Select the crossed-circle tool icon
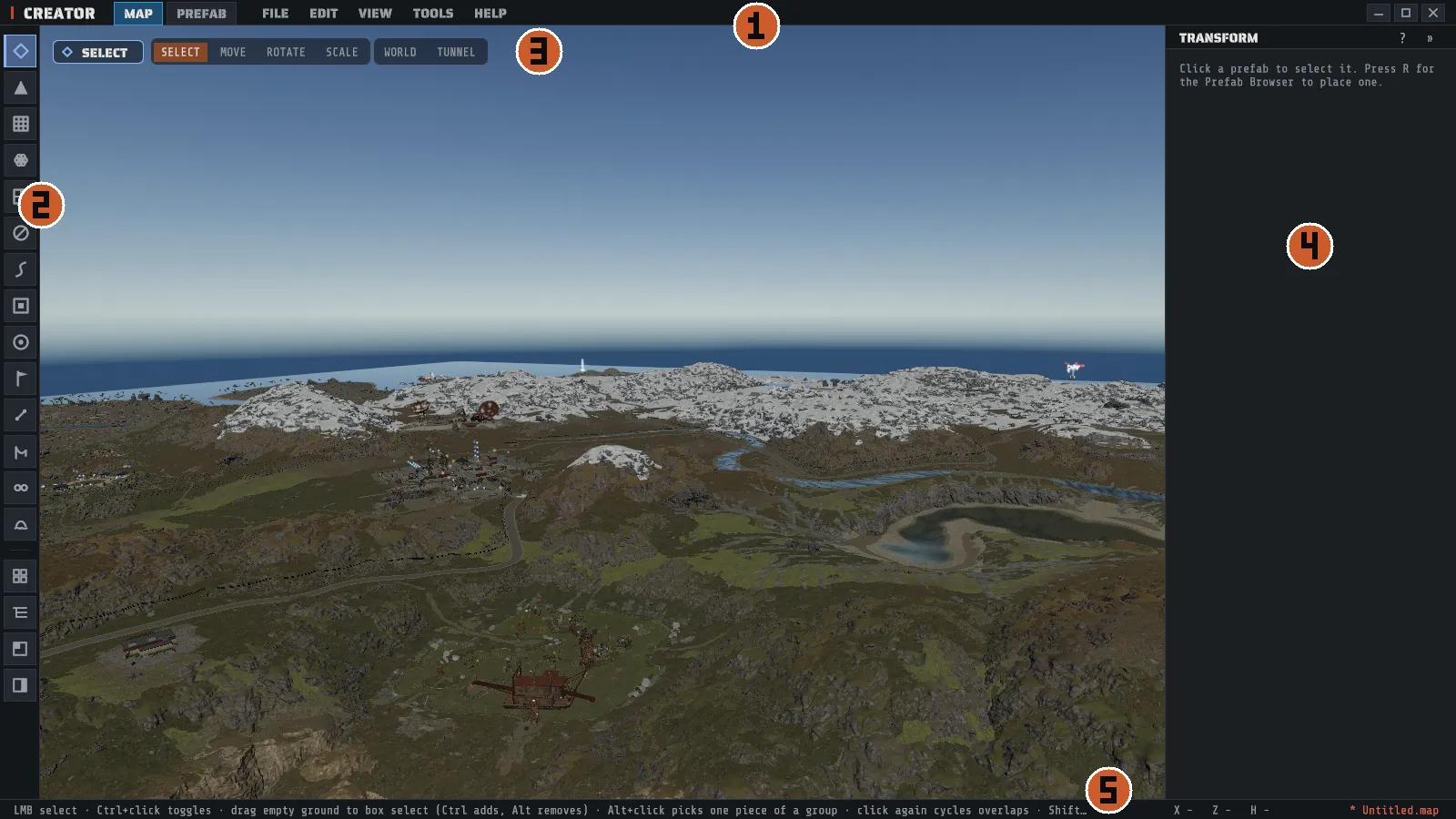This screenshot has height=819, width=1456. (x=20, y=233)
